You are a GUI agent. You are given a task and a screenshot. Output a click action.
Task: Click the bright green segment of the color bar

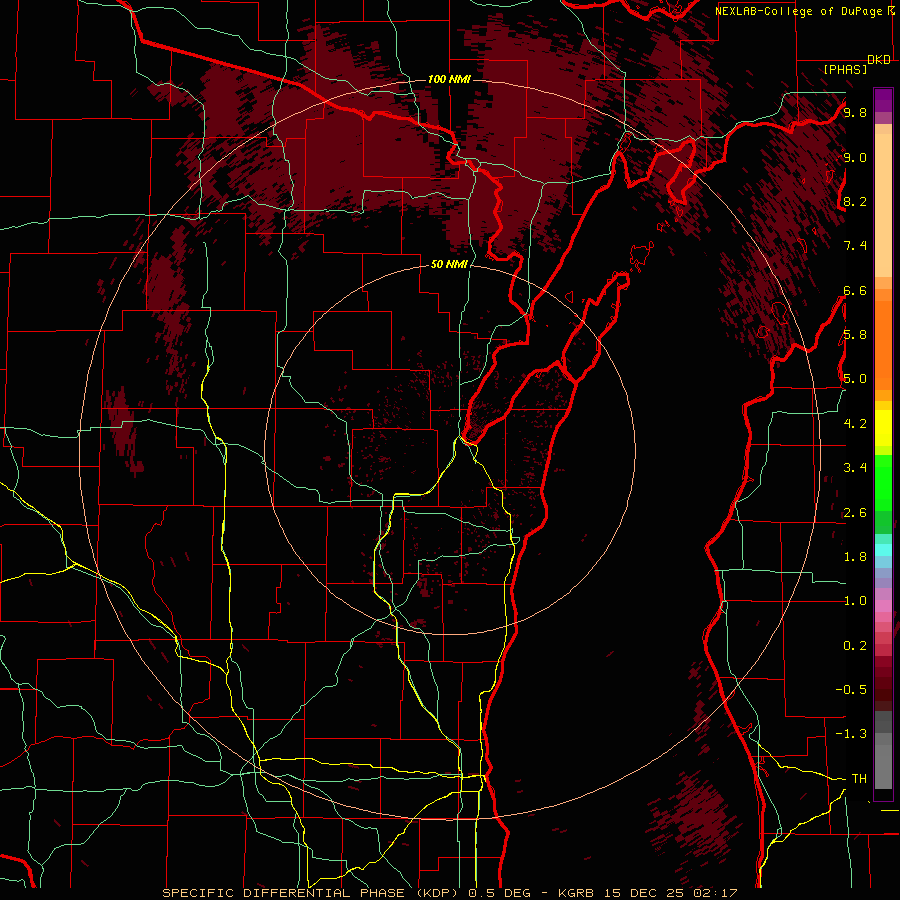pos(883,482)
